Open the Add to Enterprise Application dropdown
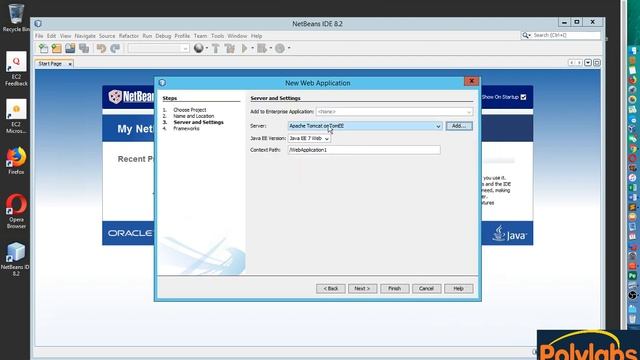The height and width of the screenshot is (360, 640). tap(469, 112)
